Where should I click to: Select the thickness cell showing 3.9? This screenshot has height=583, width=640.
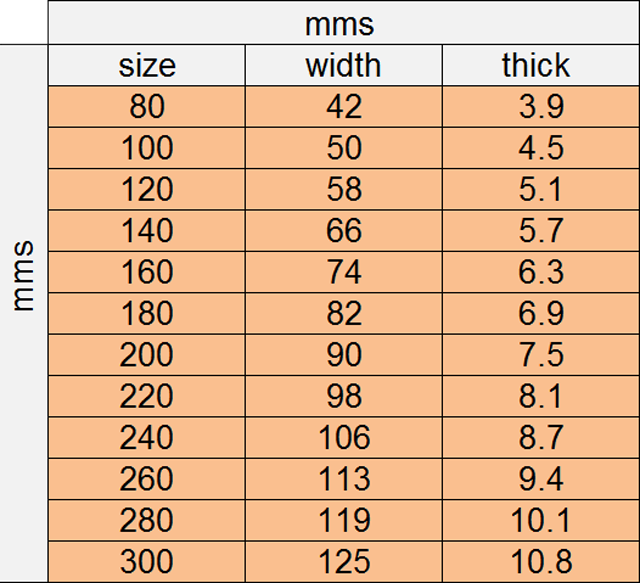[x=540, y=107]
